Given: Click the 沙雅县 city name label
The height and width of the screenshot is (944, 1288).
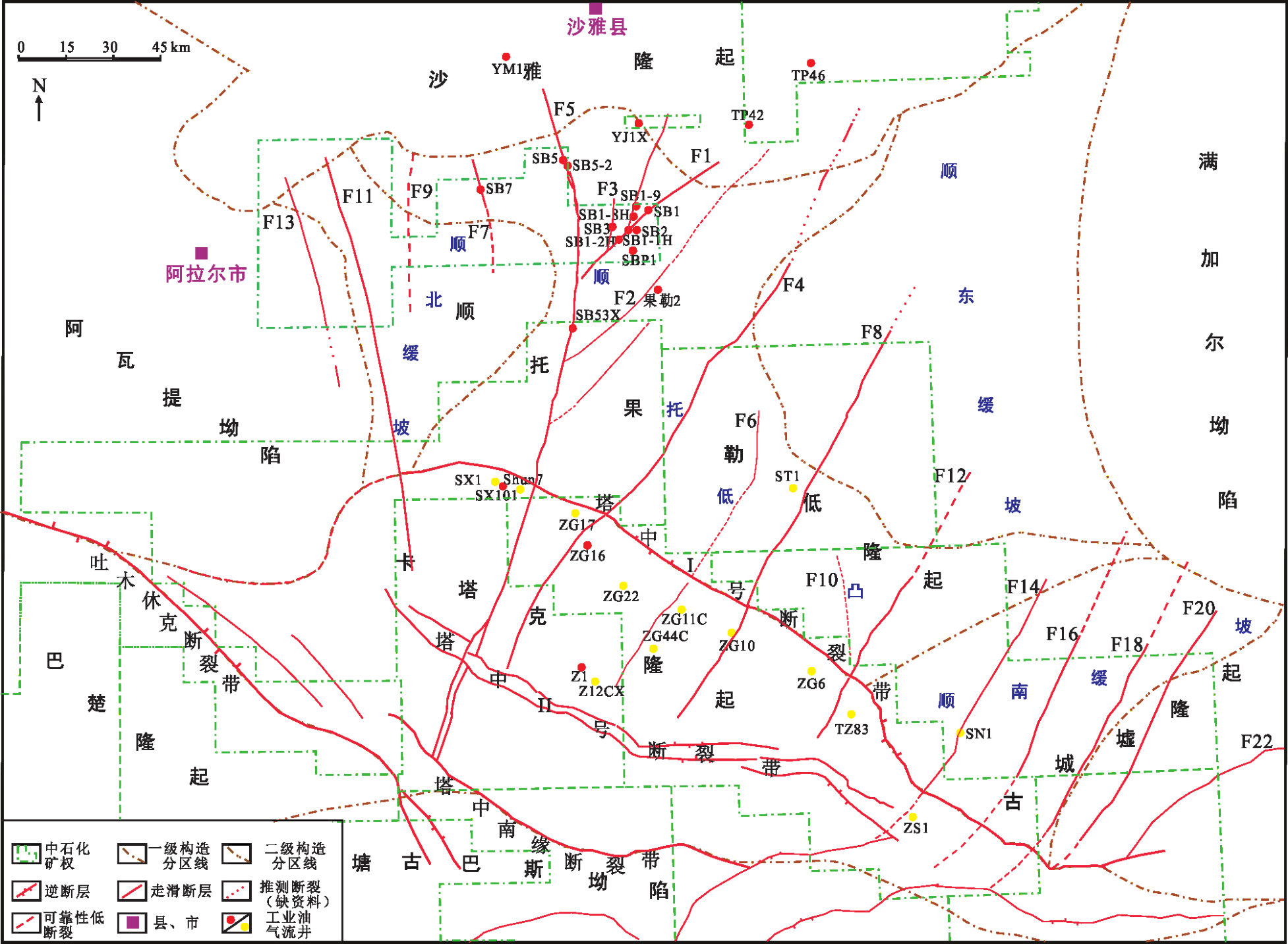Looking at the screenshot, I should (597, 27).
